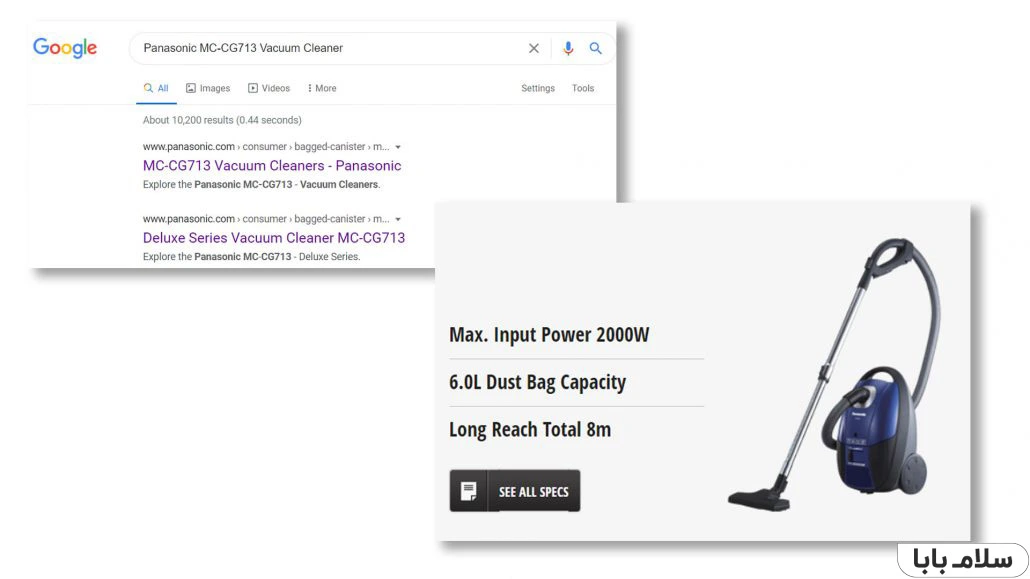Click the blue magnifier search icon
Screen dimensions: 1030x579
click(x=596, y=48)
